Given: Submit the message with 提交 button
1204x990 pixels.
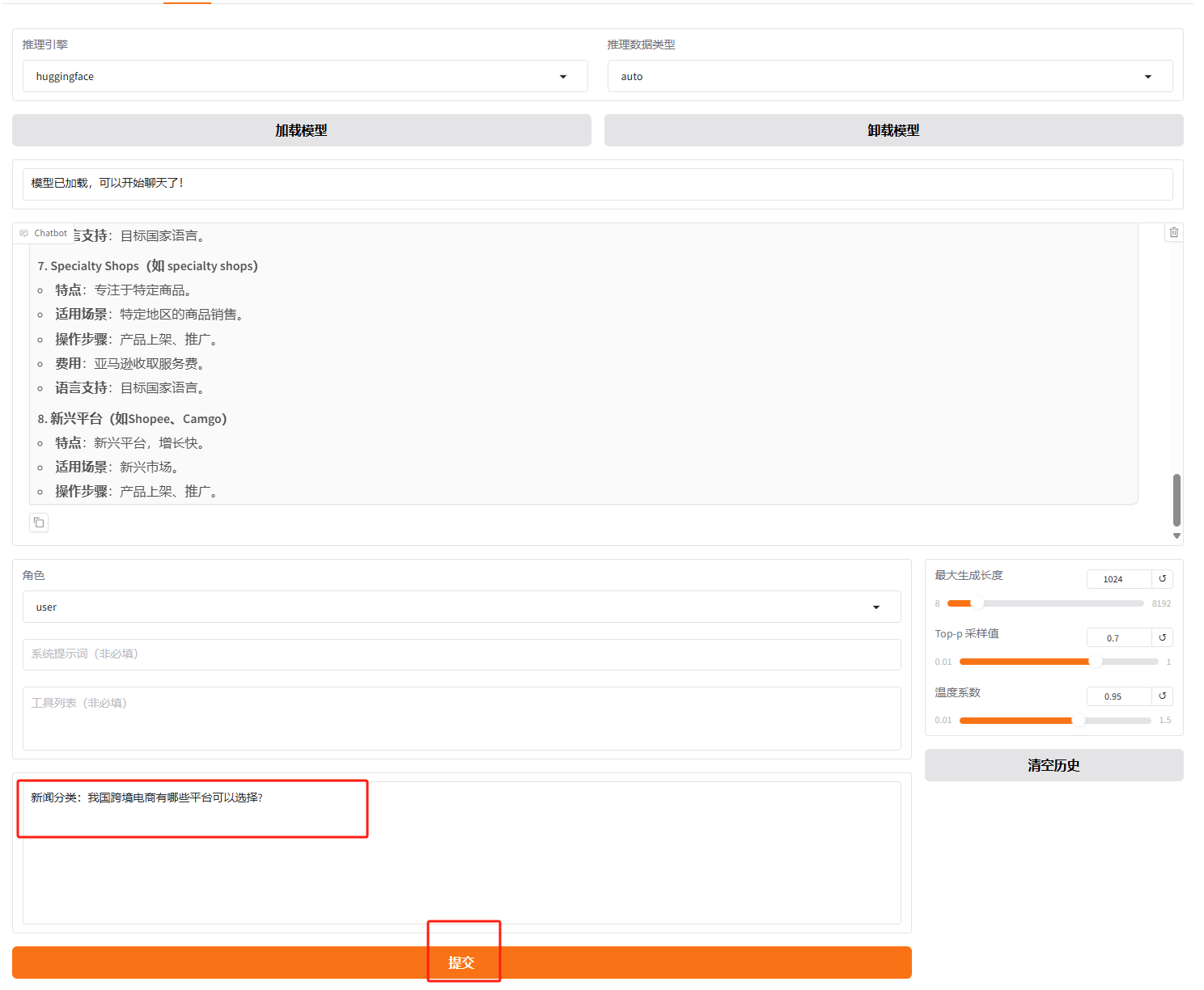Looking at the screenshot, I should pos(461,962).
